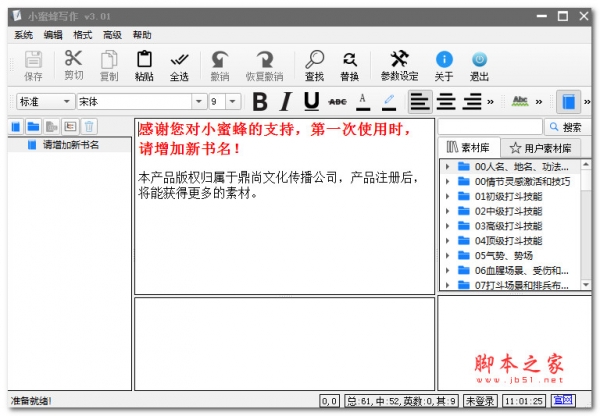Click the 关于 info icon

pos(444,59)
